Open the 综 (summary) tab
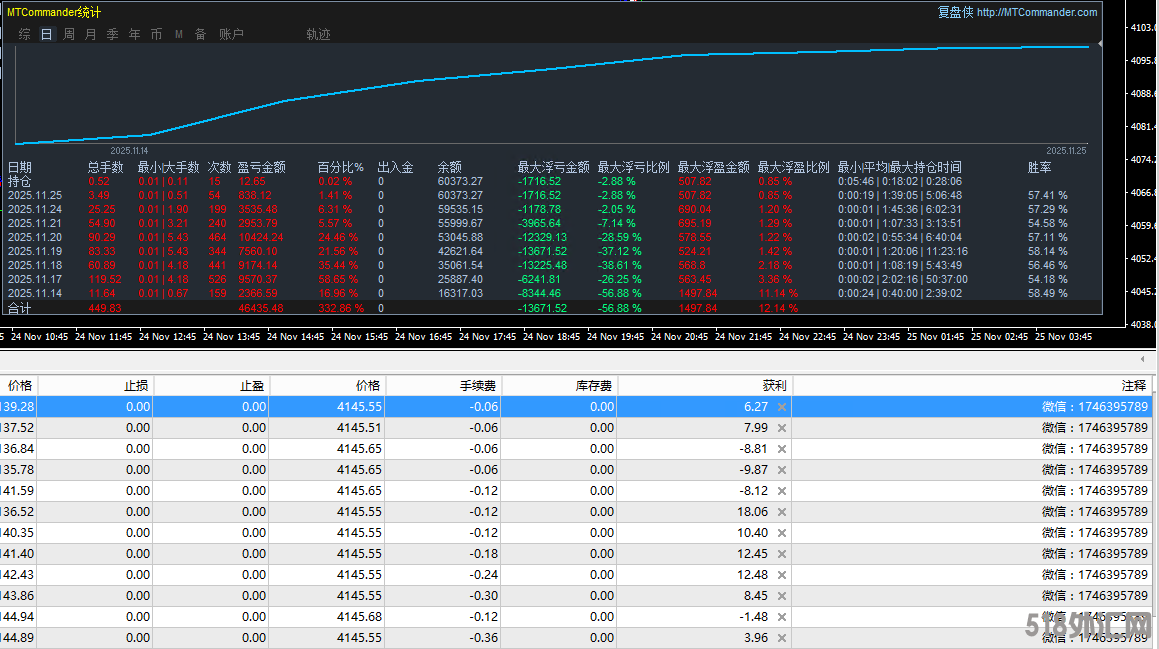Viewport: 1159px width, 649px height. (24, 34)
